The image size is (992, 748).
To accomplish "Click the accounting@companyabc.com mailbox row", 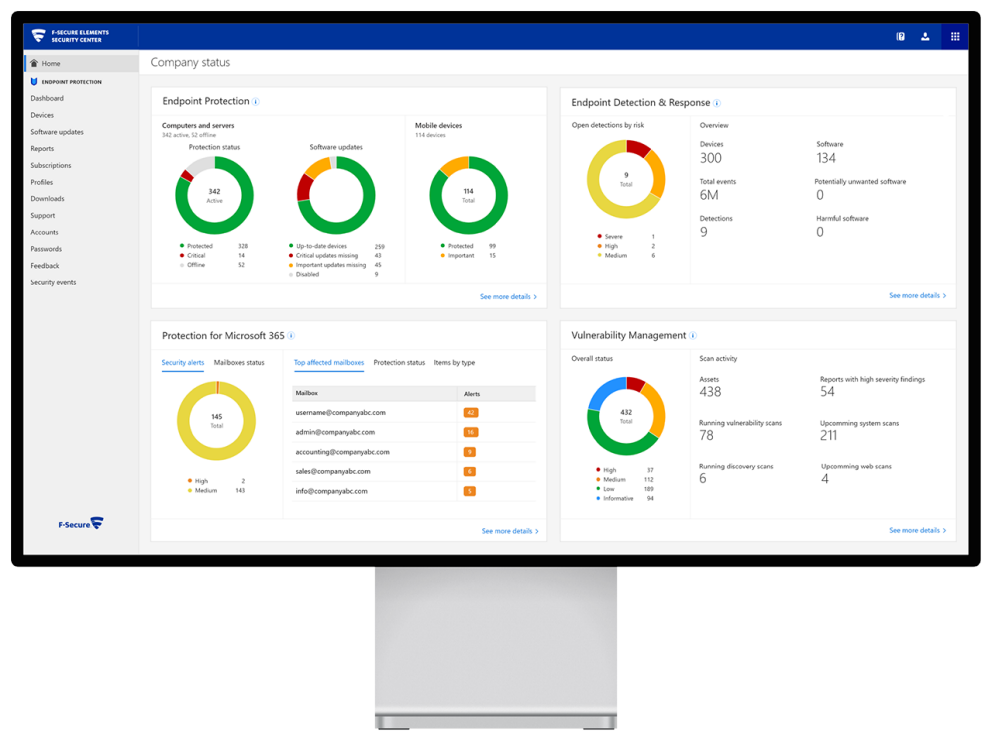I will coord(414,452).
